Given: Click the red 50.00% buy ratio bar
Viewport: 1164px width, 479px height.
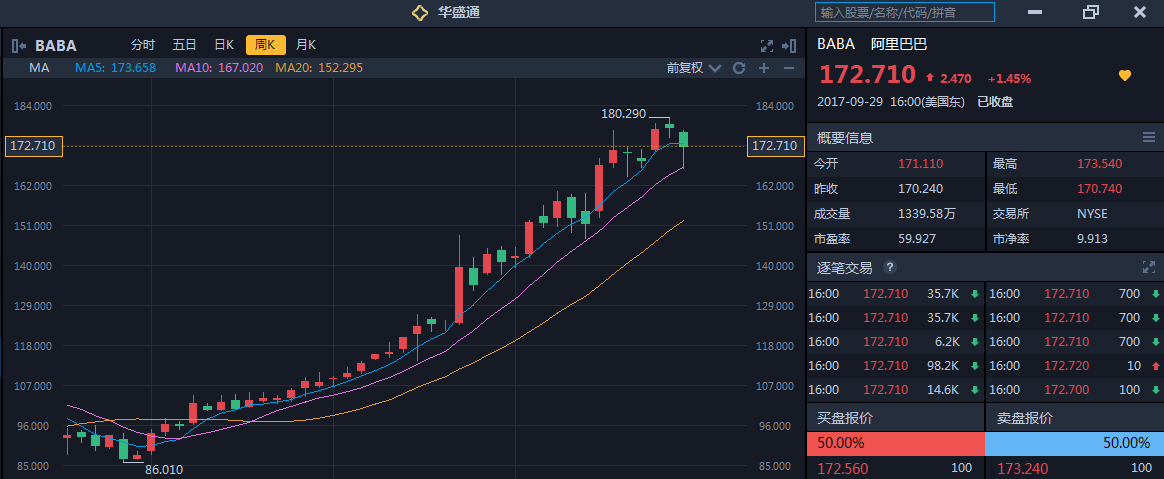Looking at the screenshot, I should click(895, 443).
